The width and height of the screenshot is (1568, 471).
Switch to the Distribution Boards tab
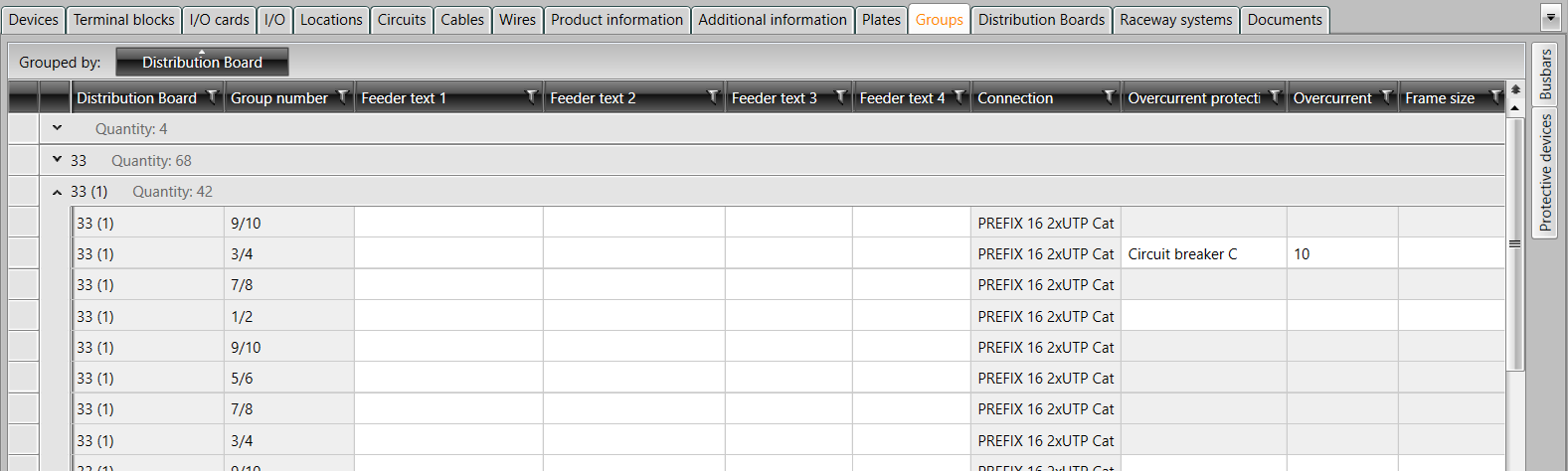pyautogui.click(x=1041, y=20)
